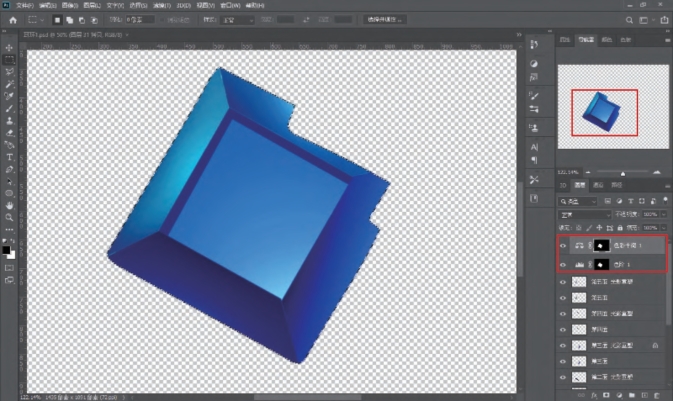Open the 文件(F) menu
This screenshot has height=401, width=673.
coord(24,6)
